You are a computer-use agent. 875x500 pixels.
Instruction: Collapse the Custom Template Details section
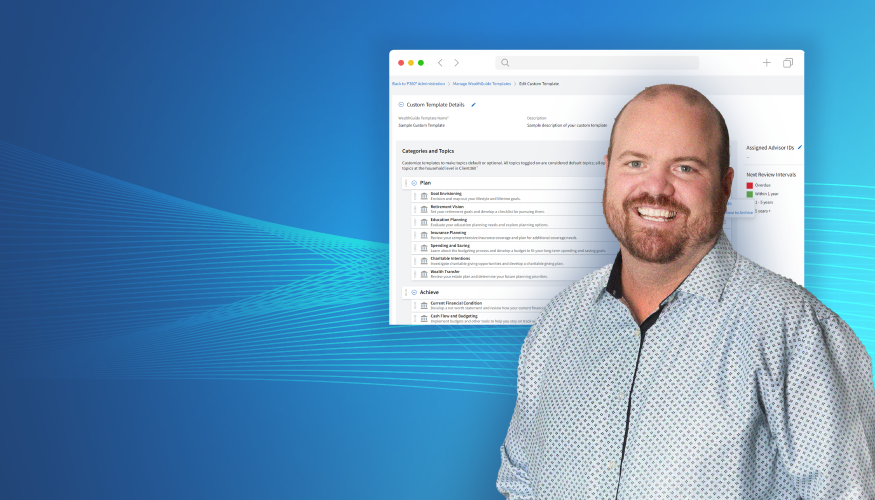(401, 104)
